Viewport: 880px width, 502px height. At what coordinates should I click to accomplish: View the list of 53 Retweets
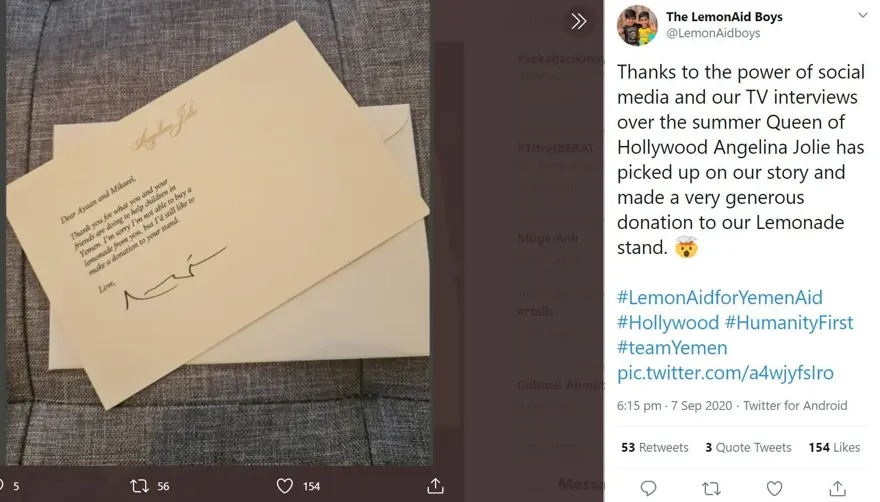(654, 447)
